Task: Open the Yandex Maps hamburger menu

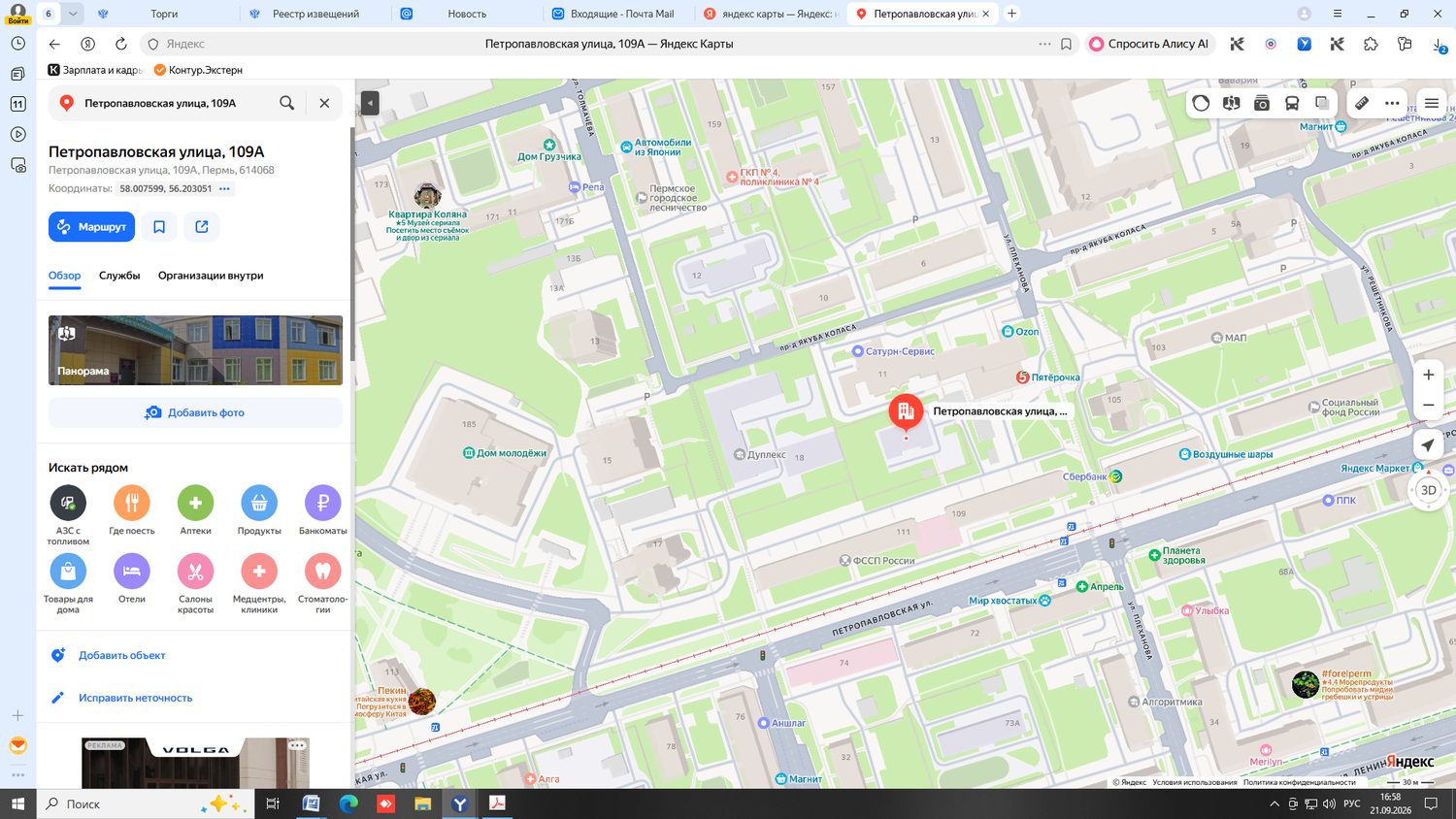Action: pos(1432,103)
